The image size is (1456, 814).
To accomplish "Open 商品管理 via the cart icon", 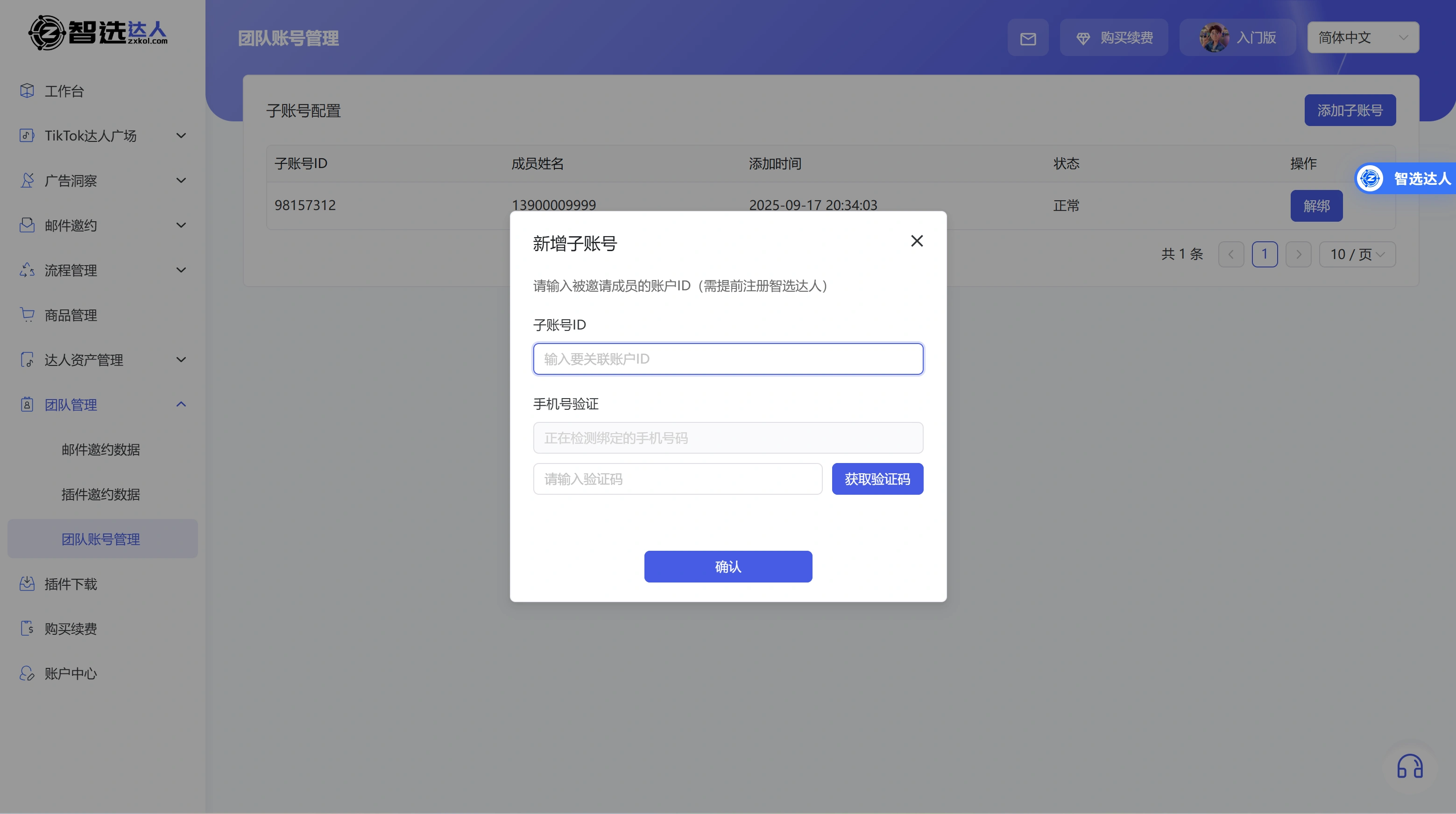I will click(x=27, y=315).
